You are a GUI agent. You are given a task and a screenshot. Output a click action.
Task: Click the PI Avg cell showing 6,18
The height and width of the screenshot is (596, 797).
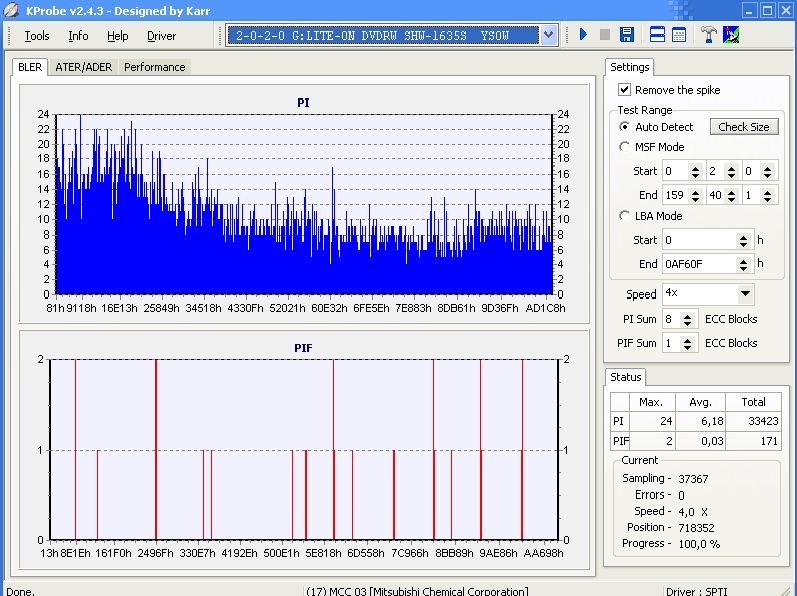coord(700,421)
